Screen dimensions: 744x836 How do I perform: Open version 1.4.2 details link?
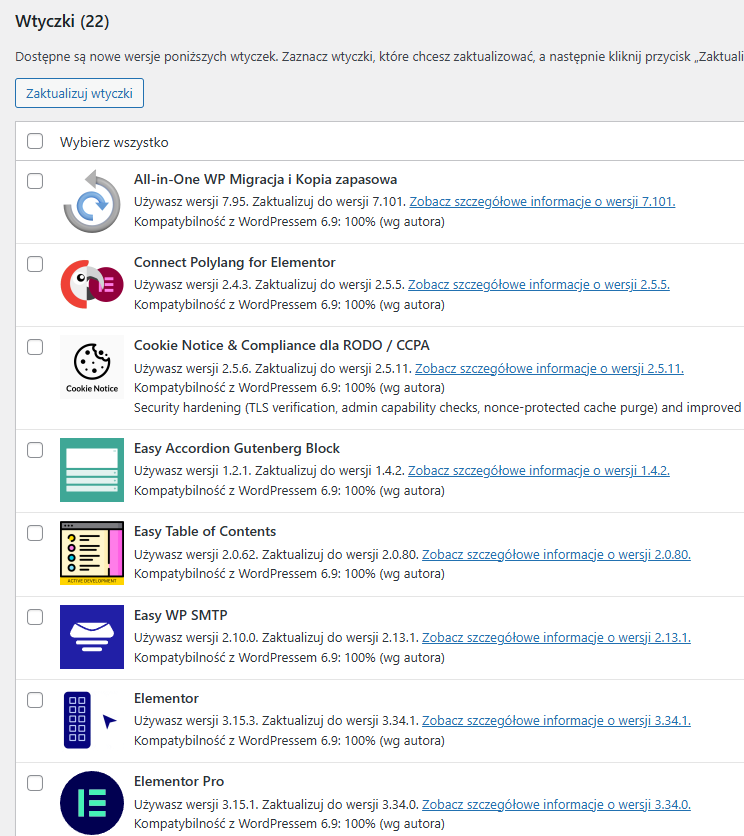pyautogui.click(x=539, y=471)
